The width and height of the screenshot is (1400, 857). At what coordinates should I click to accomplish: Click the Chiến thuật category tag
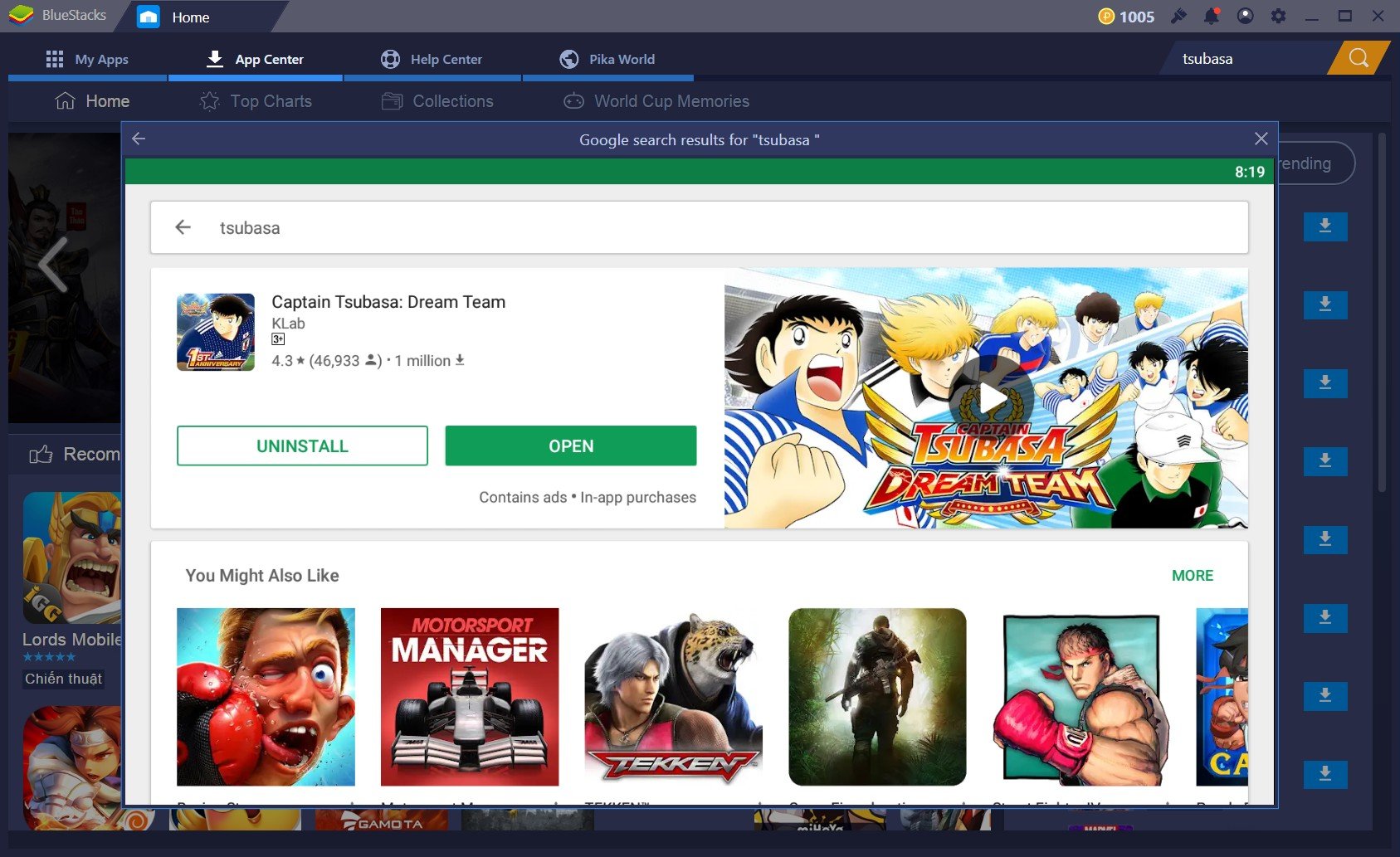[63, 679]
